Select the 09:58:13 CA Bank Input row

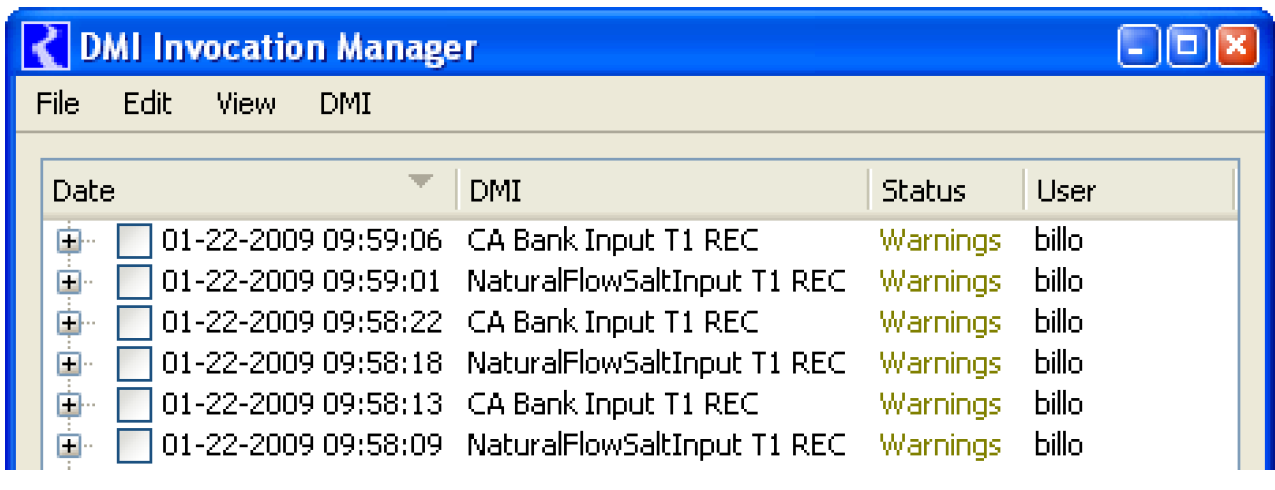coord(612,404)
